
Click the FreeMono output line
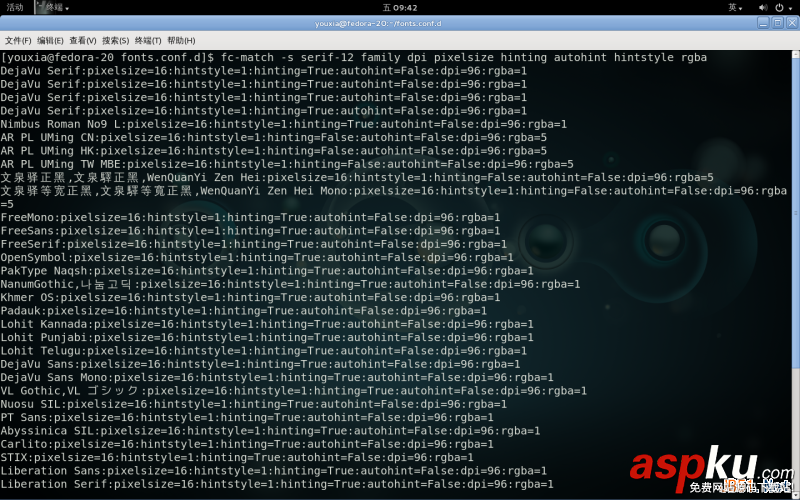(x=251, y=217)
